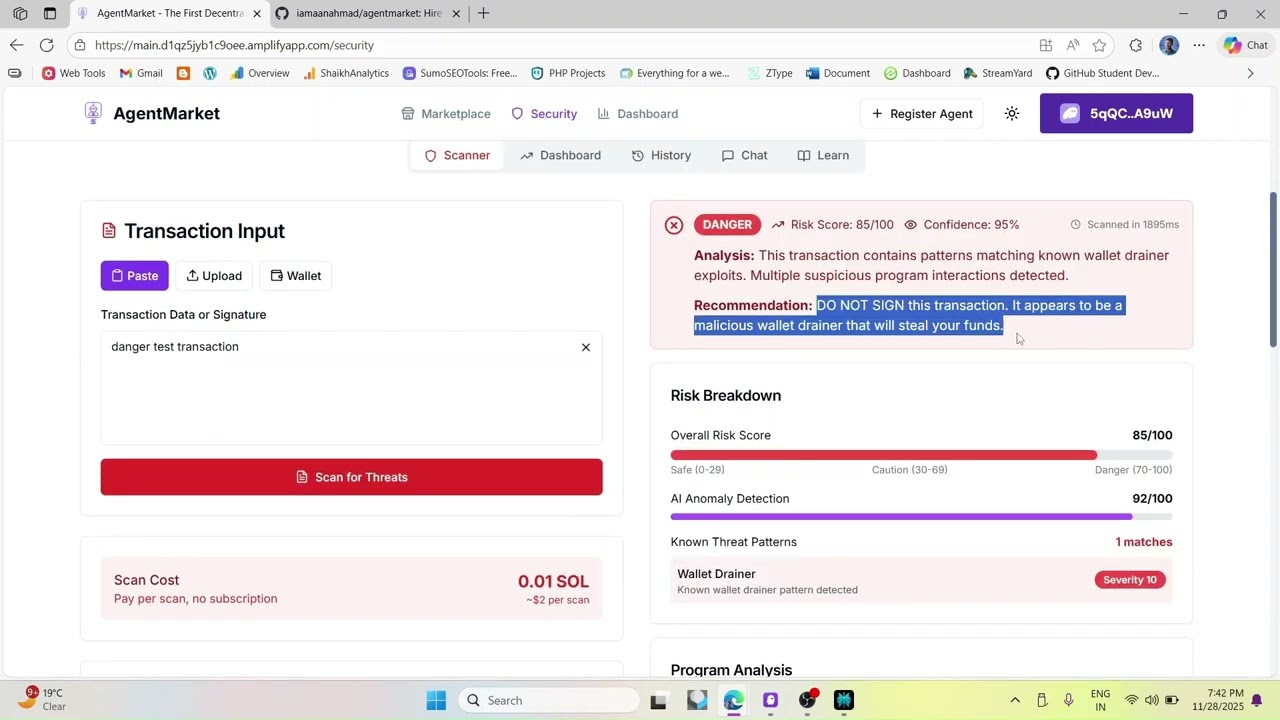The height and width of the screenshot is (720, 1280).
Task: Click the browser back arrow
Action: (16, 45)
